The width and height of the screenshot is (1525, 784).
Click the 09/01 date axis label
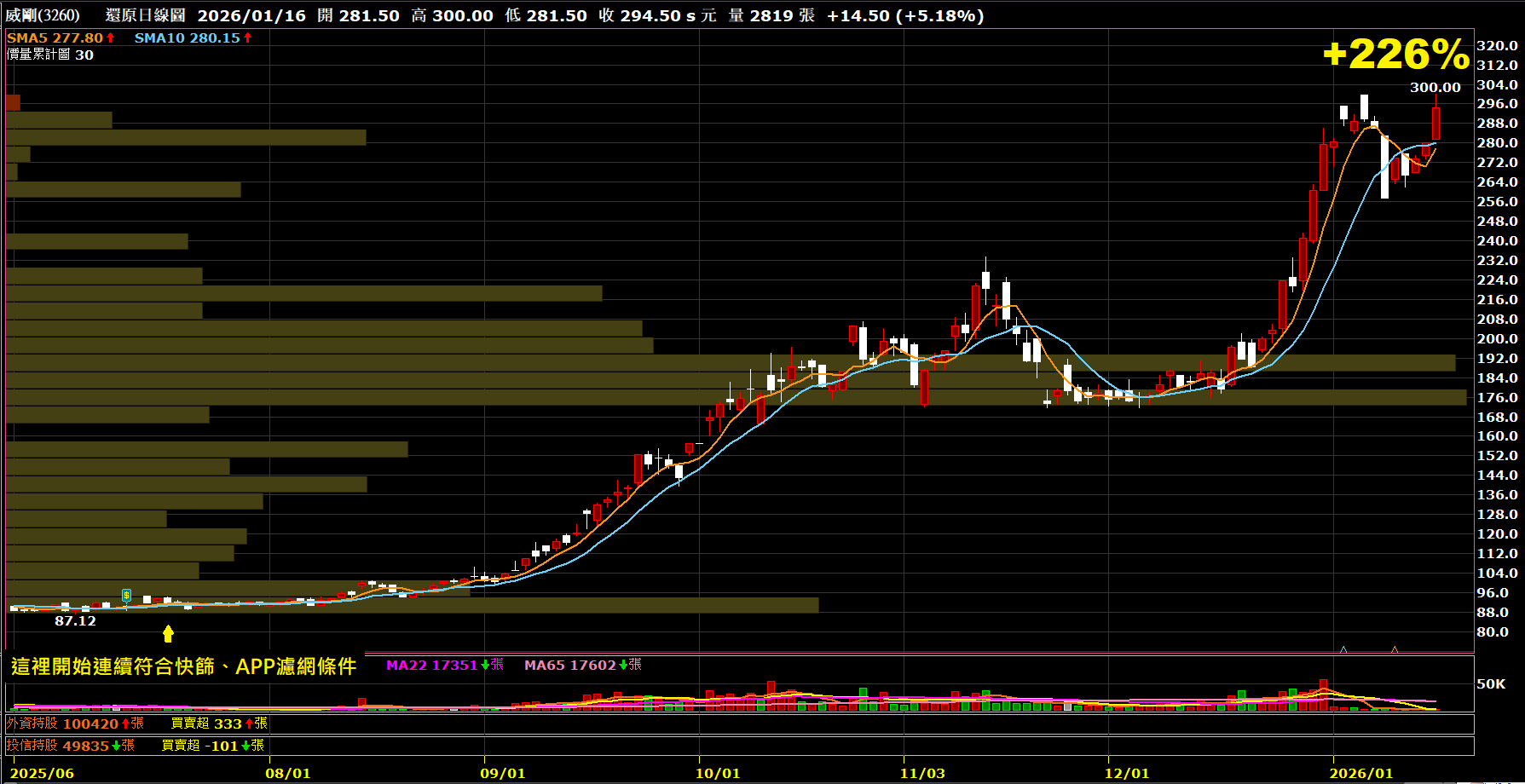(503, 773)
